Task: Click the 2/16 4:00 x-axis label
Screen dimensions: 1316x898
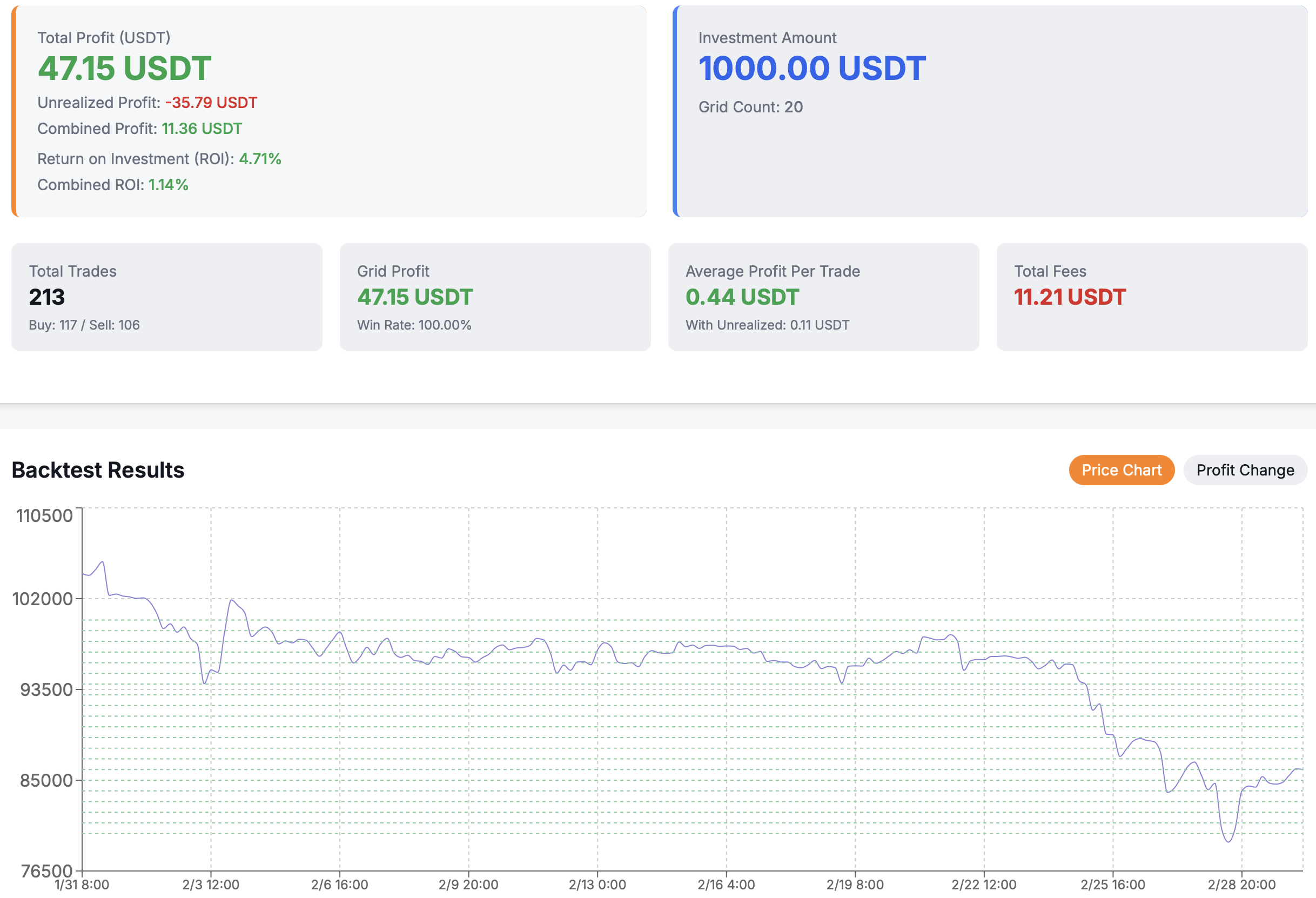Action: click(726, 885)
